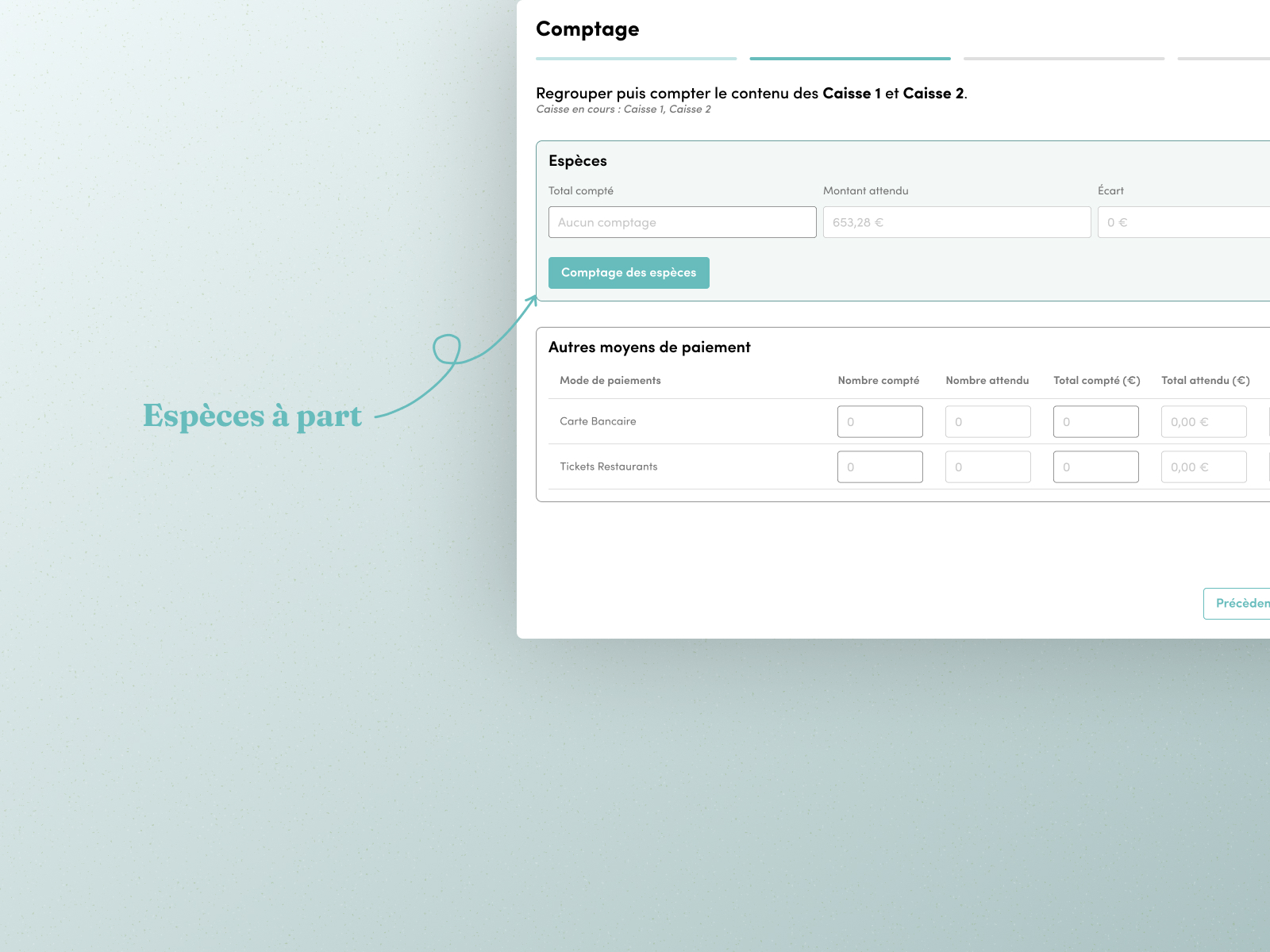This screenshot has height=952, width=1270.
Task: Click the Écart label
Action: point(1110,190)
